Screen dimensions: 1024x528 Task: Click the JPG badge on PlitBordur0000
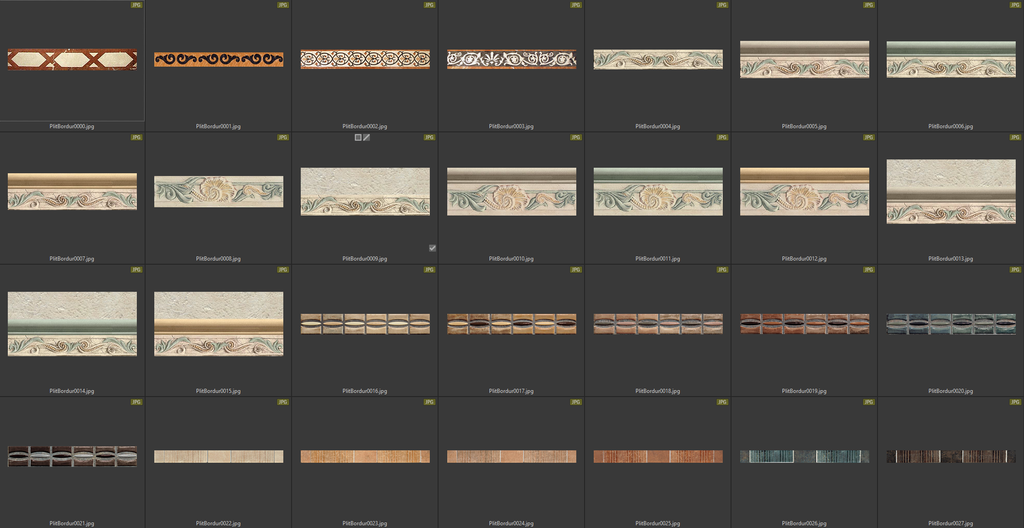pos(136,5)
